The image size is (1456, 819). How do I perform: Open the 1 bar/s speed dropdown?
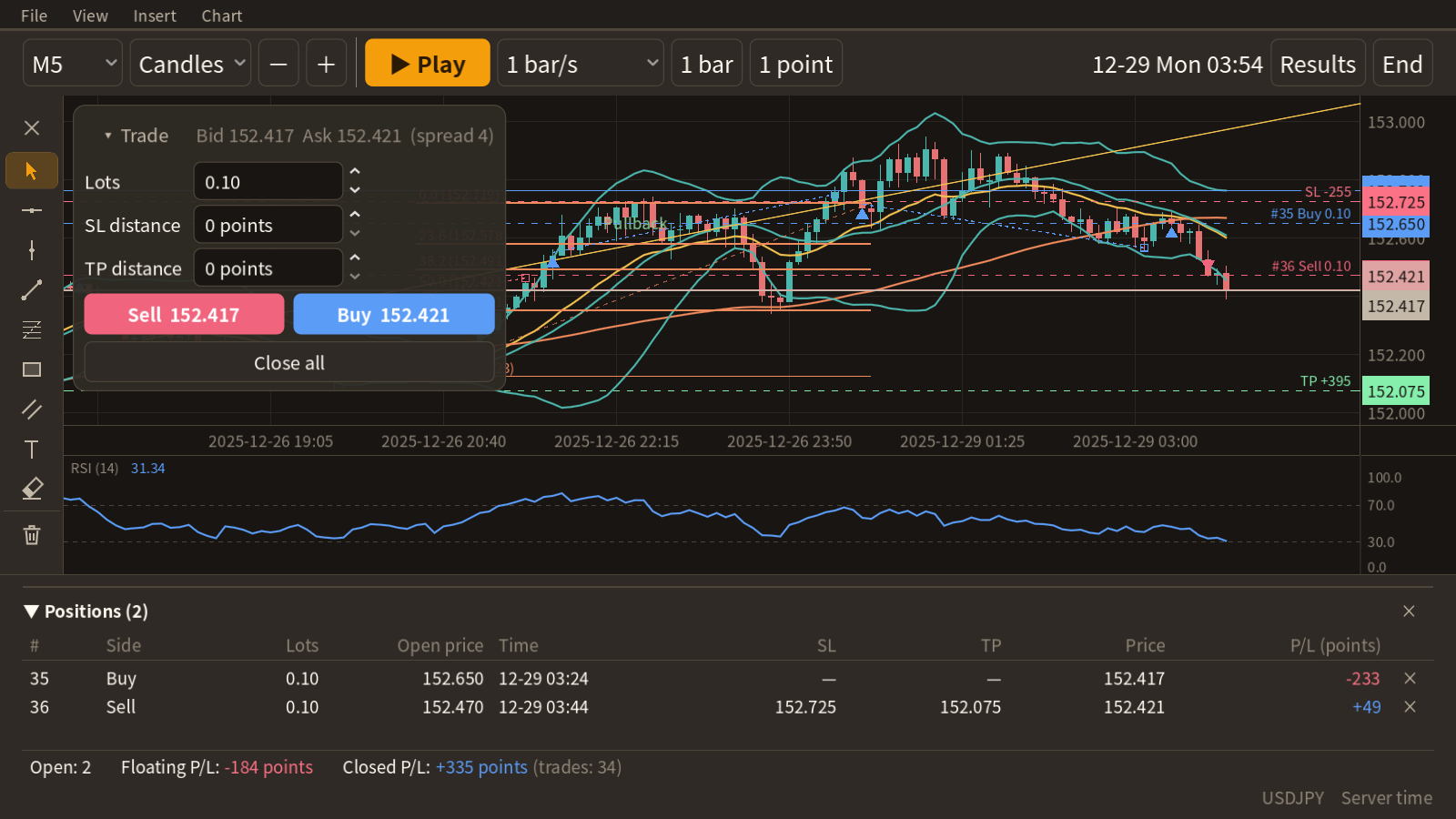coord(581,64)
